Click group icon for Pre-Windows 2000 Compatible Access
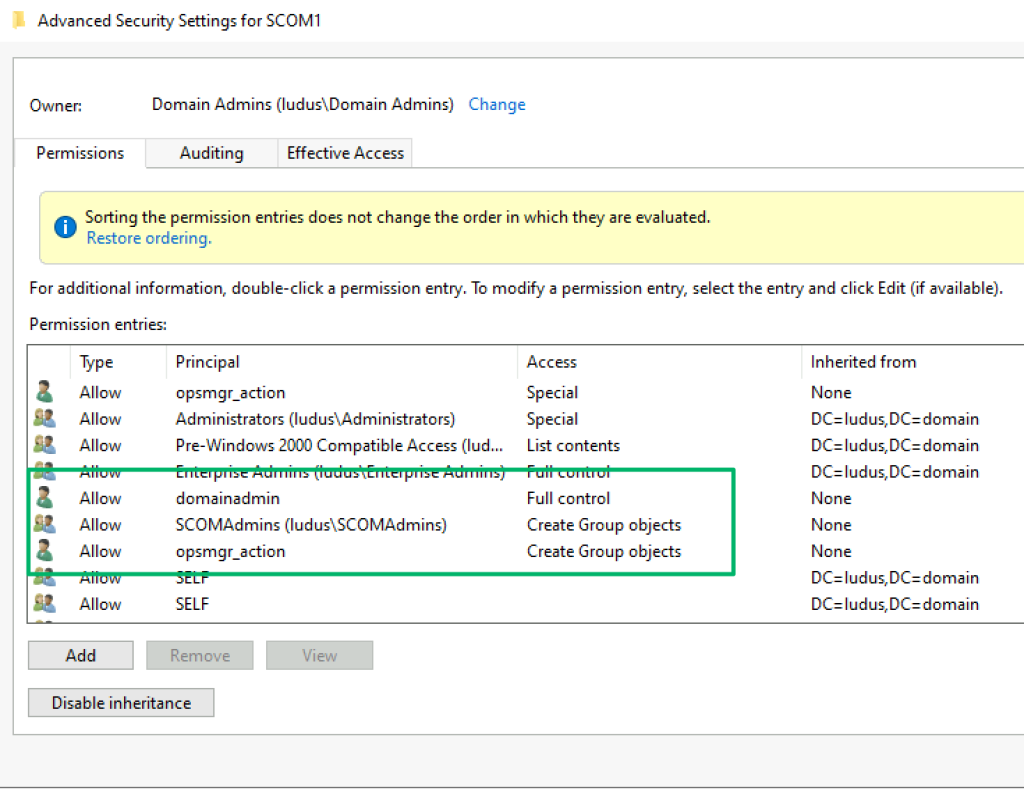 pos(44,445)
